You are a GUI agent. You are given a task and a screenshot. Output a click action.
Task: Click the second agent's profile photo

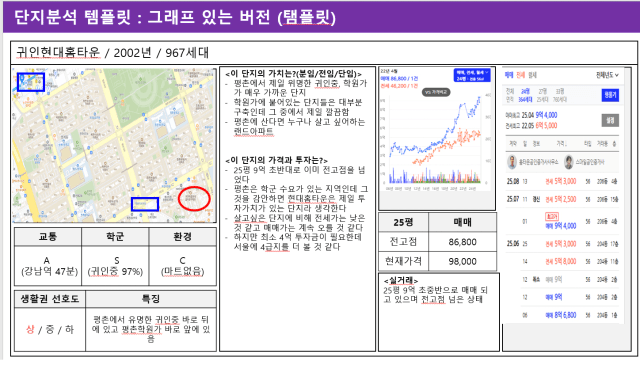click(x=568, y=162)
